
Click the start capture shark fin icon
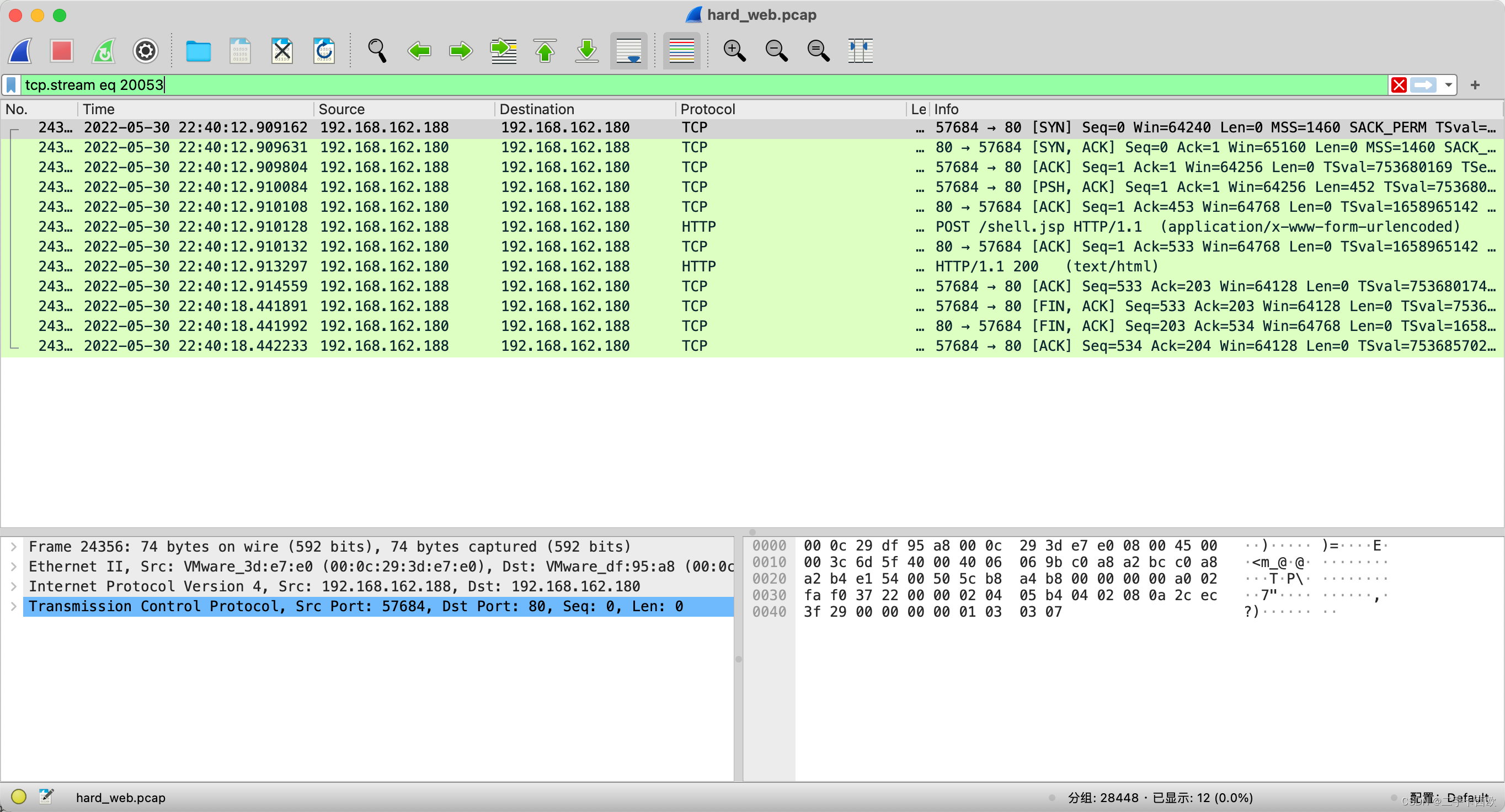[x=21, y=51]
